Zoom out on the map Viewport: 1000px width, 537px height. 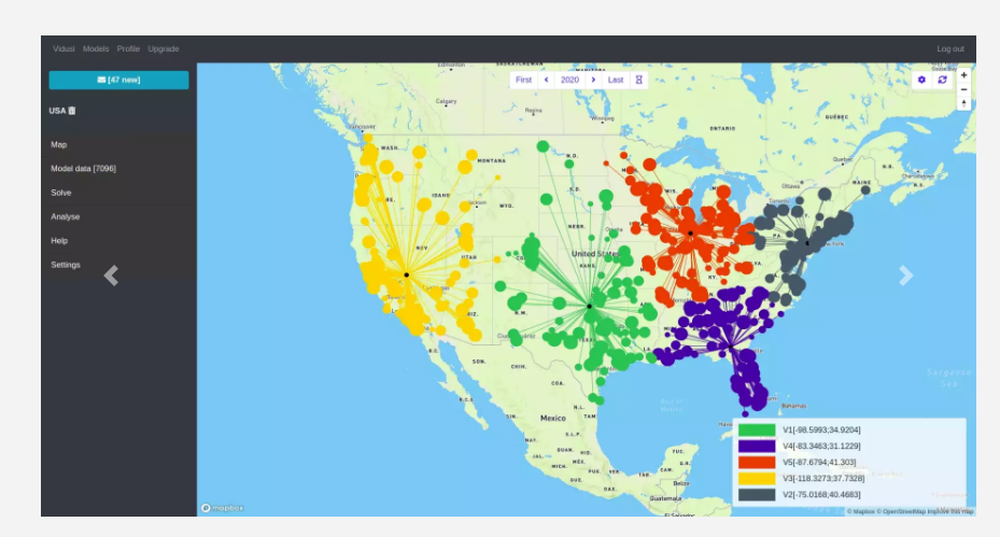tap(964, 89)
